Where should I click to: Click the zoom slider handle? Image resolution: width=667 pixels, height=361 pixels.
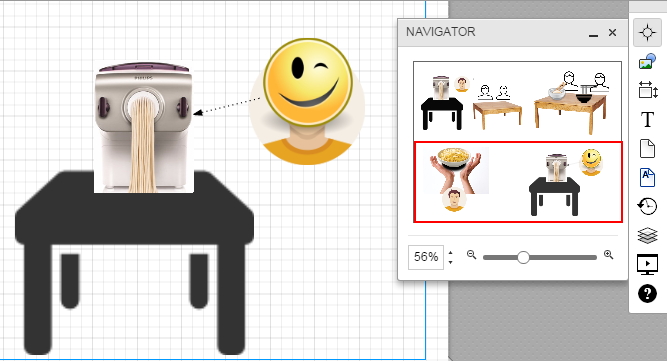point(523,257)
